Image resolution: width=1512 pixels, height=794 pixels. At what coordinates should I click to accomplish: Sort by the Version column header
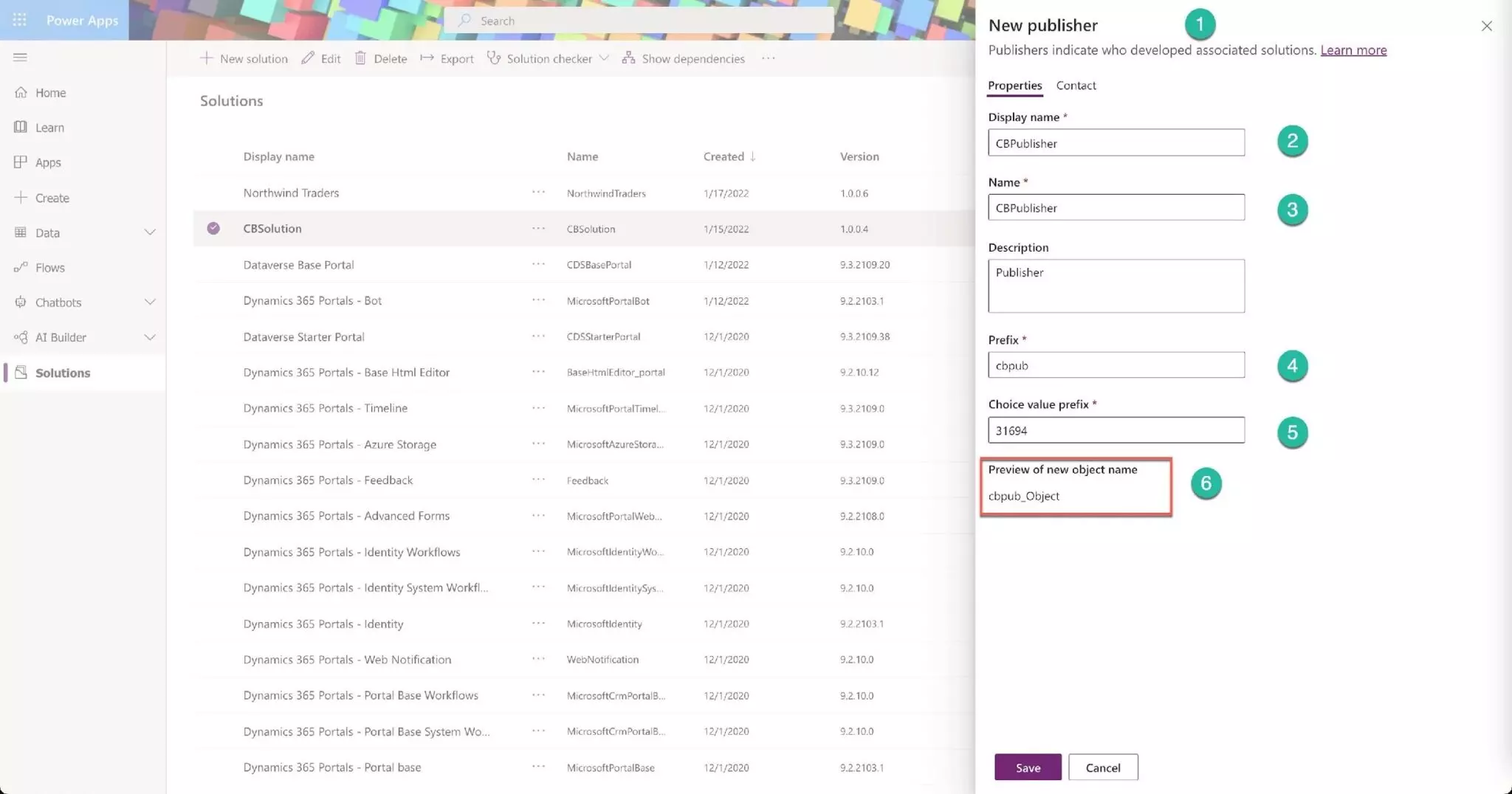click(859, 156)
